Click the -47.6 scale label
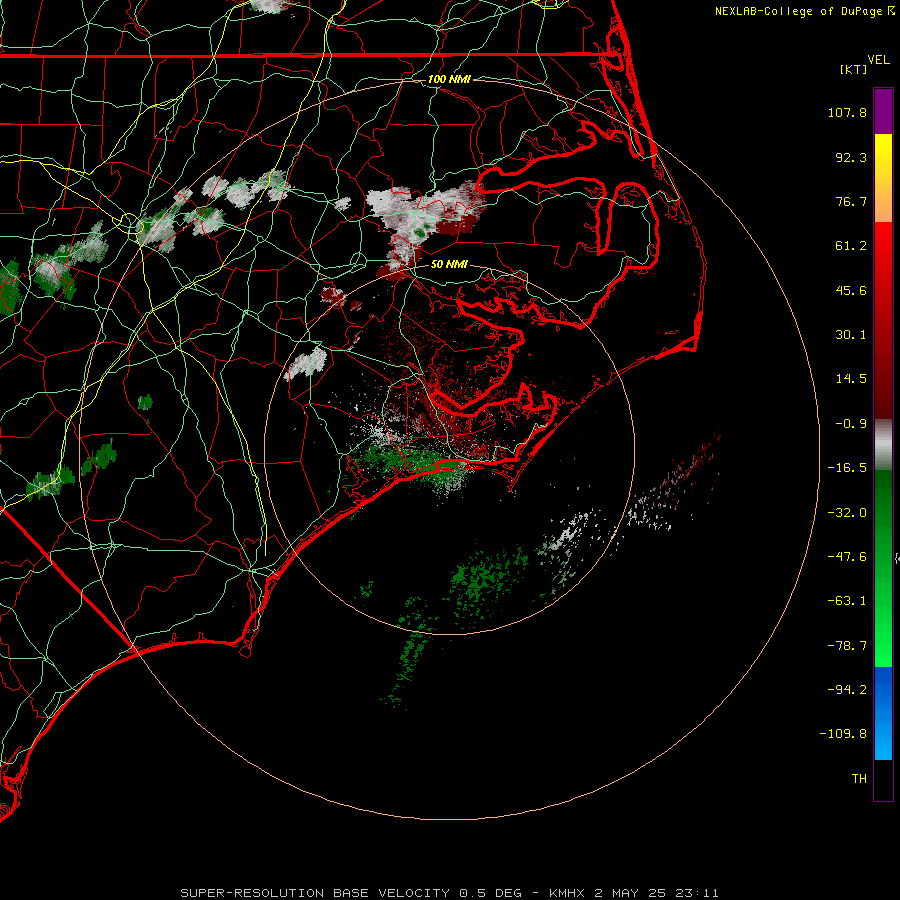 pos(847,557)
